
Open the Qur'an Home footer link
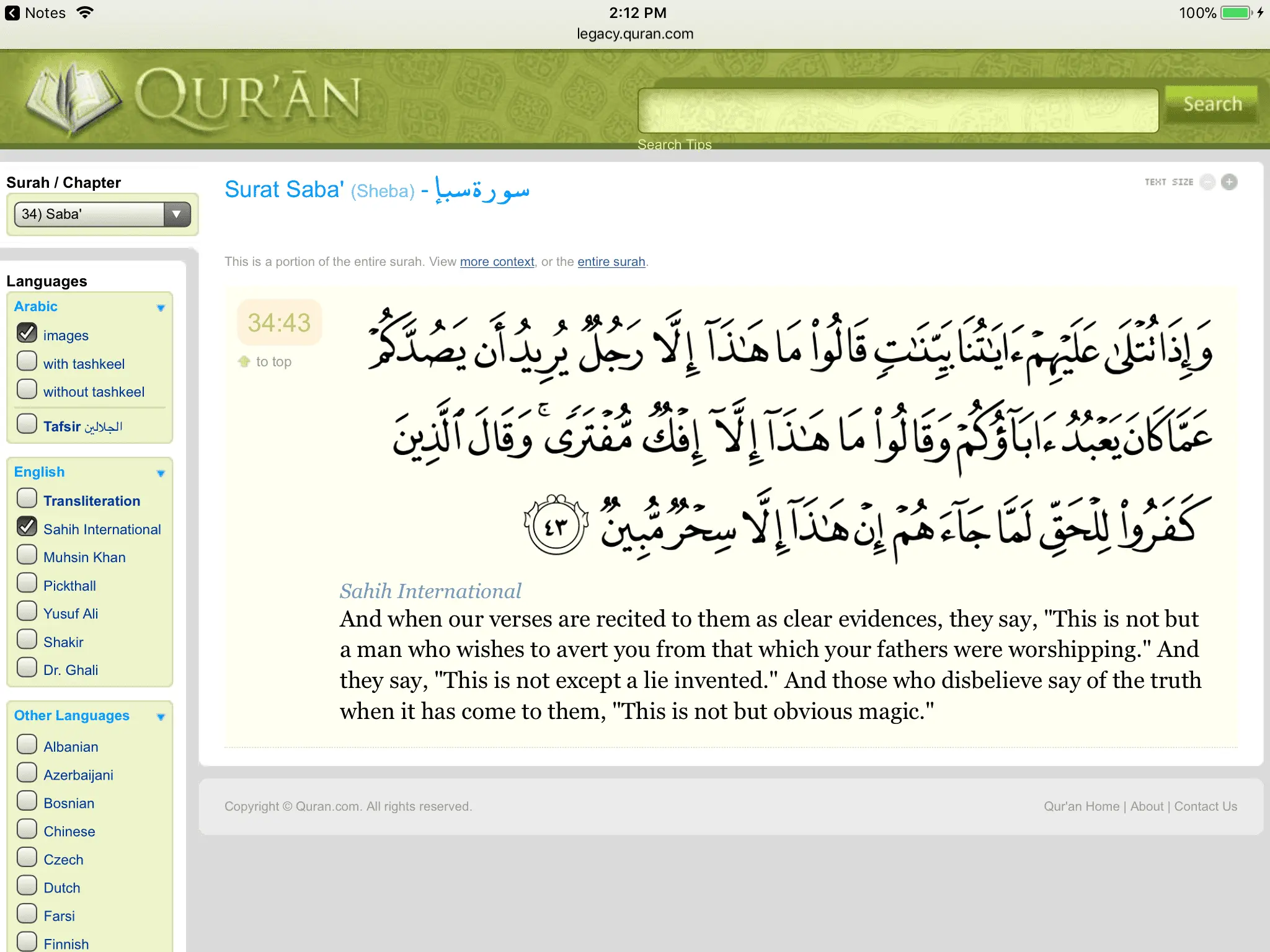click(1081, 806)
